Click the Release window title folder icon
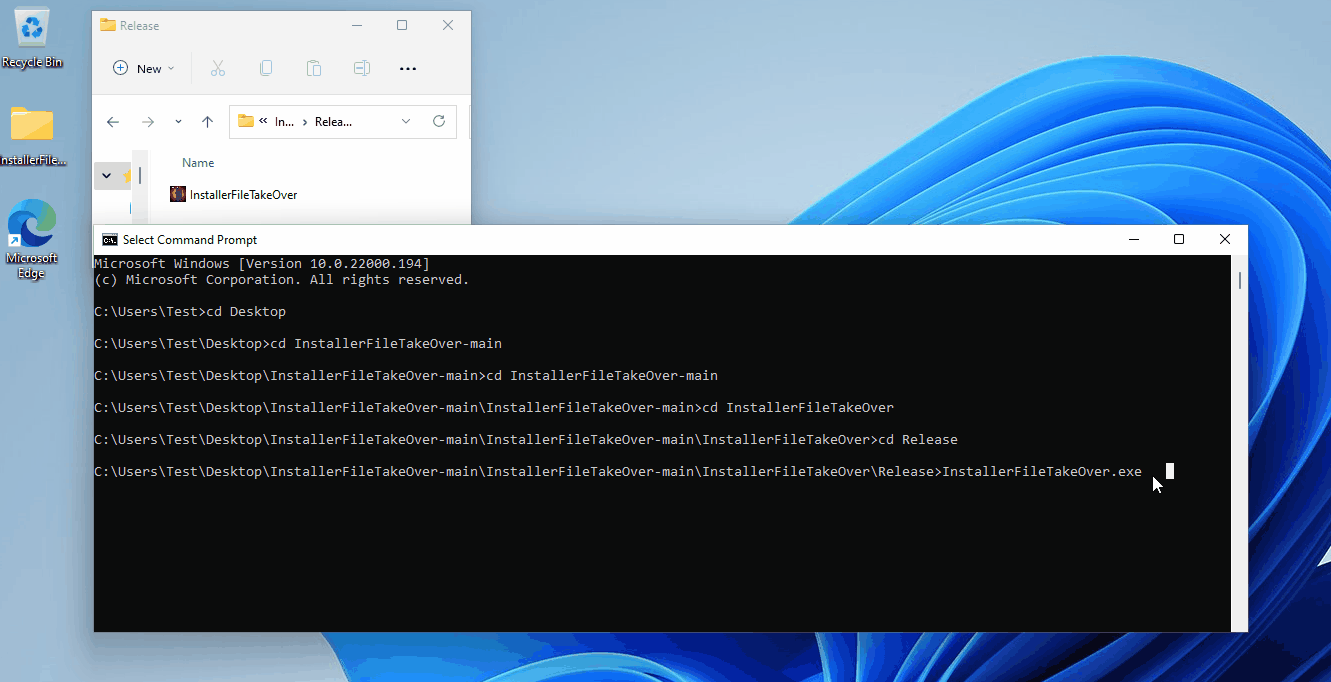1331x682 pixels. click(x=108, y=25)
